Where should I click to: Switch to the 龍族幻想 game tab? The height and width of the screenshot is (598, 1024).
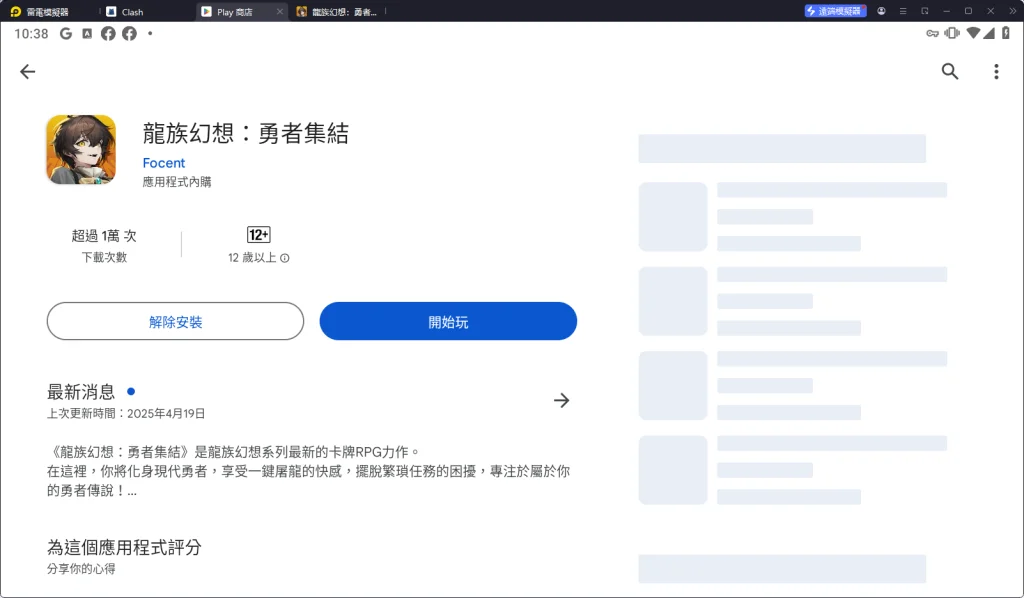(x=337, y=12)
